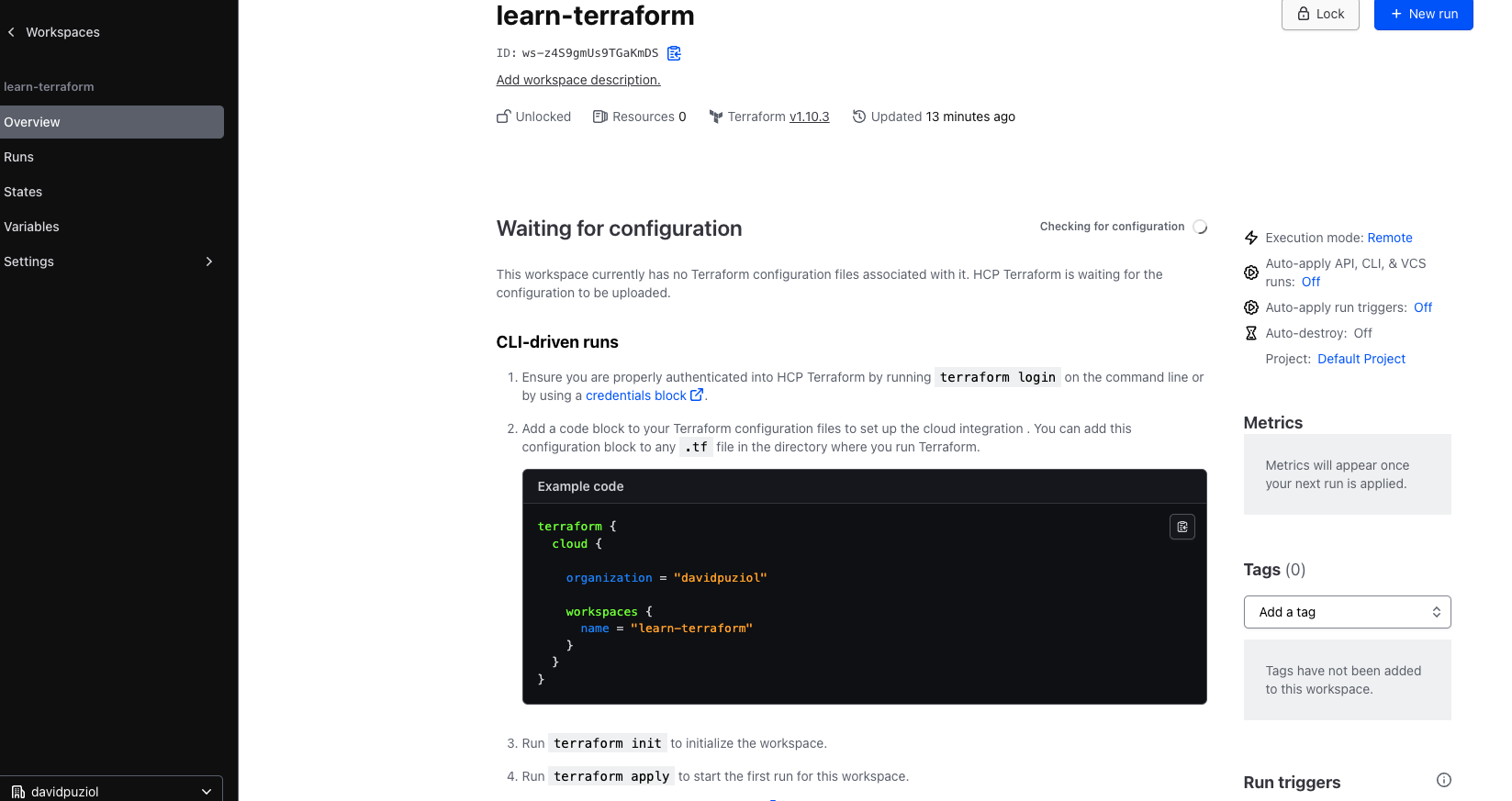Viewport: 1512px width, 801px height.
Task: Click the Tags have not been added message
Action: pyautogui.click(x=1343, y=680)
